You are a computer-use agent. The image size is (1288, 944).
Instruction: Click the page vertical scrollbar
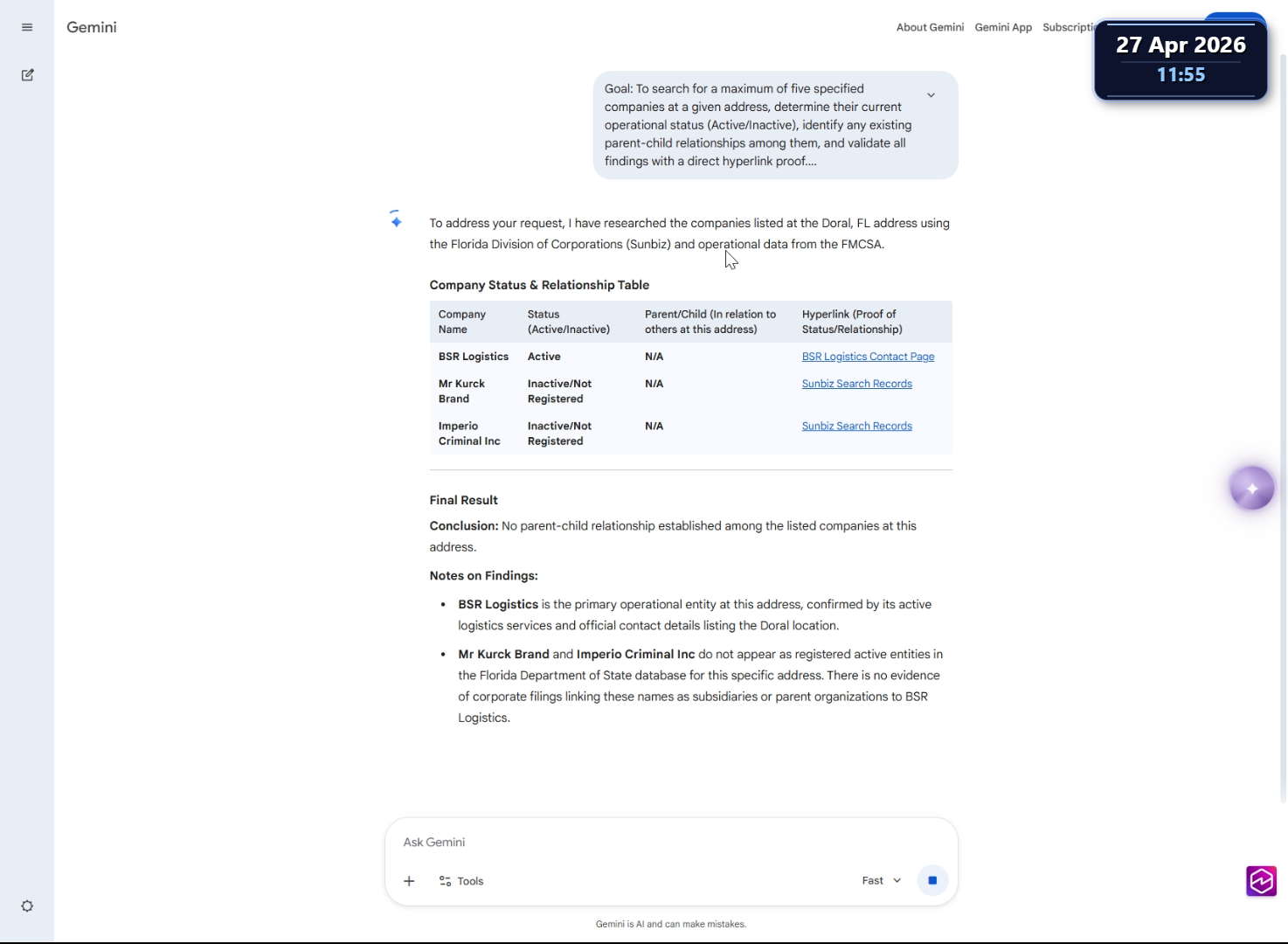pyautogui.click(x=1283, y=428)
